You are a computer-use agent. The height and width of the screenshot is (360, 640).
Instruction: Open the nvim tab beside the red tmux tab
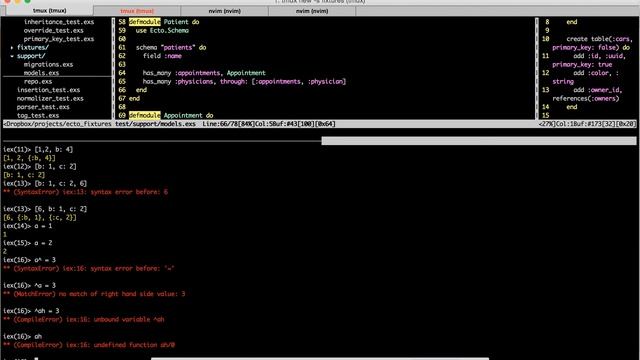tap(224, 11)
